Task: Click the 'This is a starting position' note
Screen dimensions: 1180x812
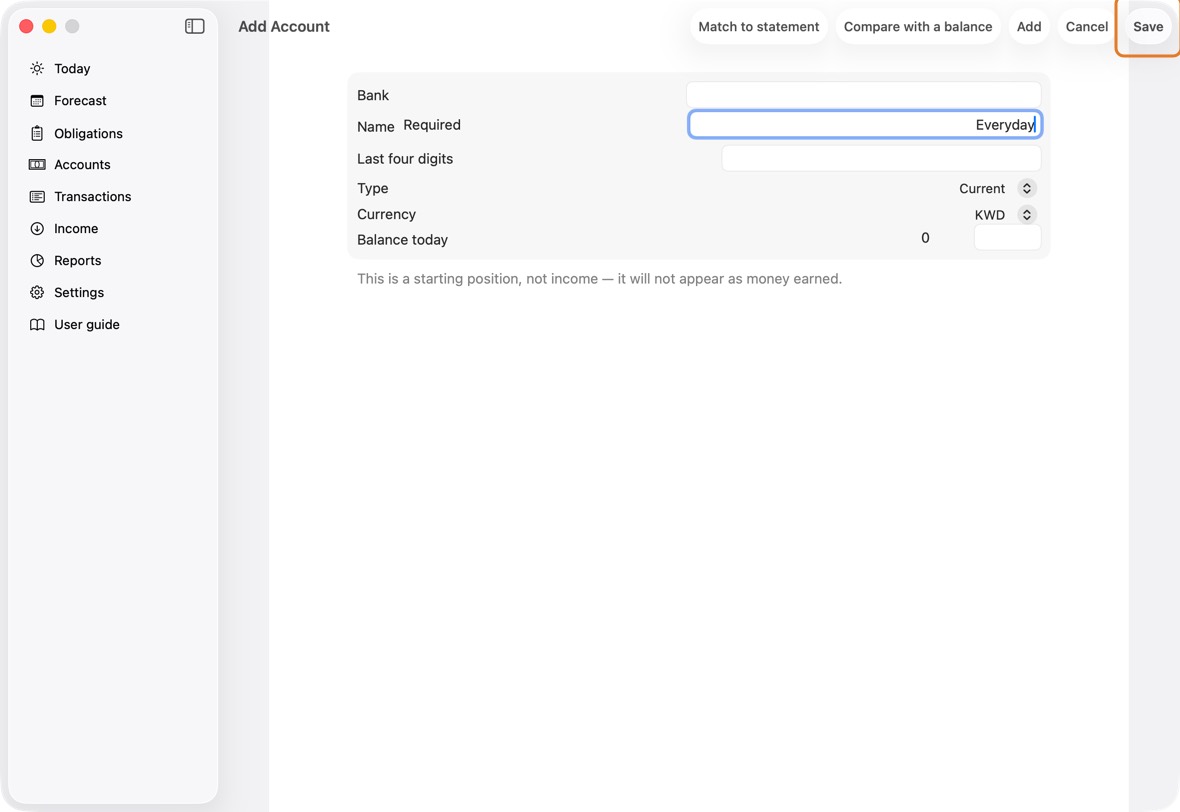Action: tap(599, 278)
